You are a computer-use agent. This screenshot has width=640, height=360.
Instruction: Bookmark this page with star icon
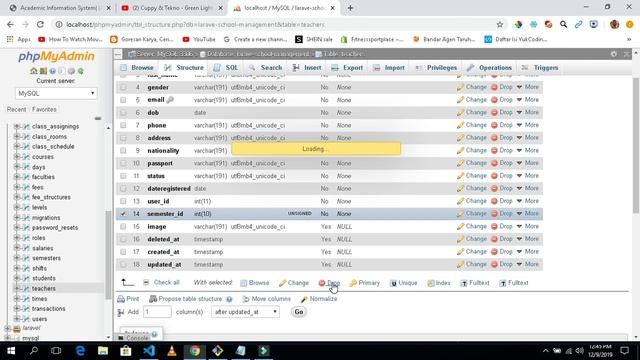(x=500, y=24)
